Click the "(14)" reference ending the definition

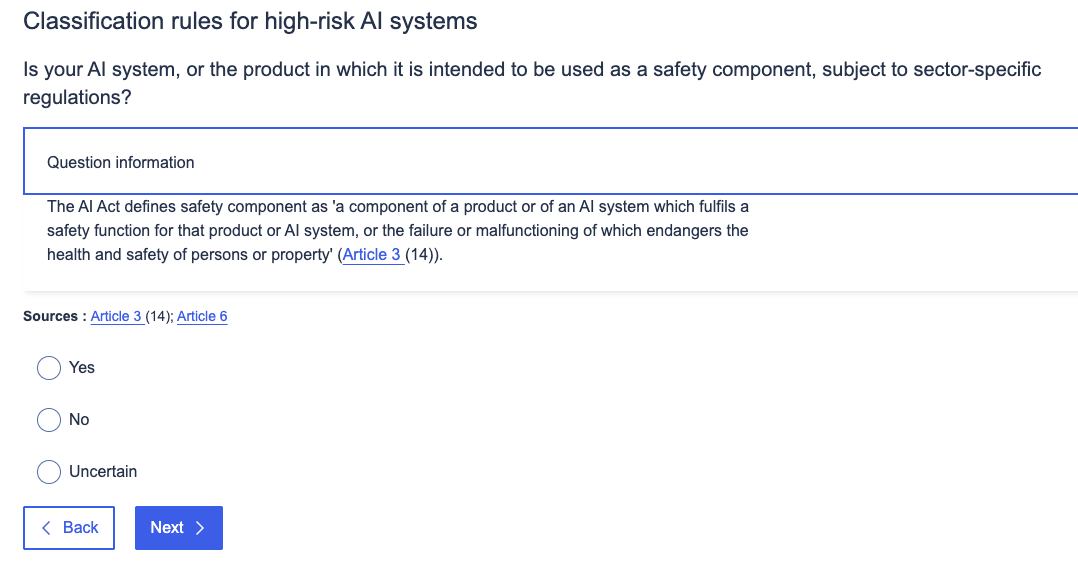tap(421, 255)
